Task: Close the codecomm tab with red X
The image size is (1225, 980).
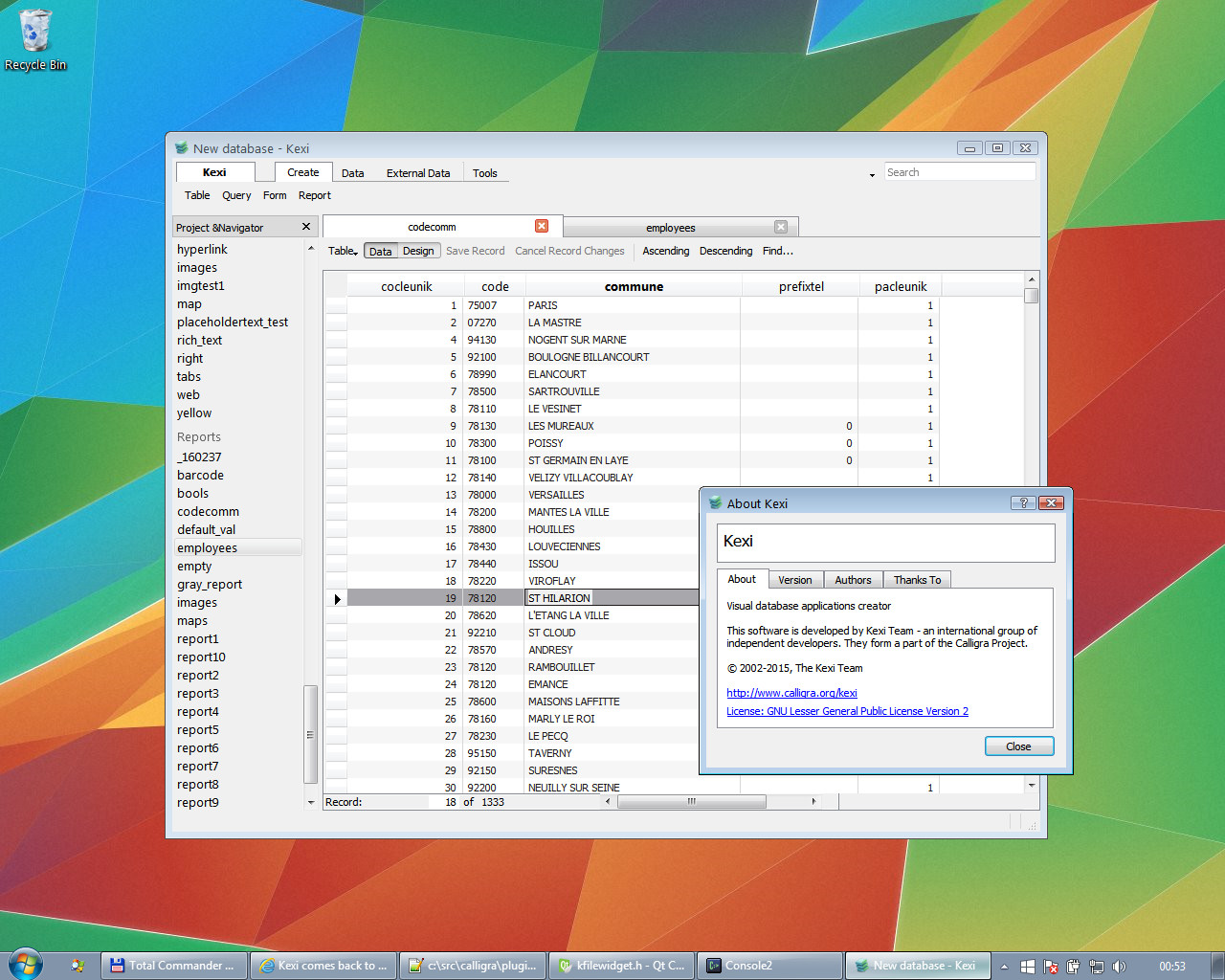Action: click(x=542, y=226)
